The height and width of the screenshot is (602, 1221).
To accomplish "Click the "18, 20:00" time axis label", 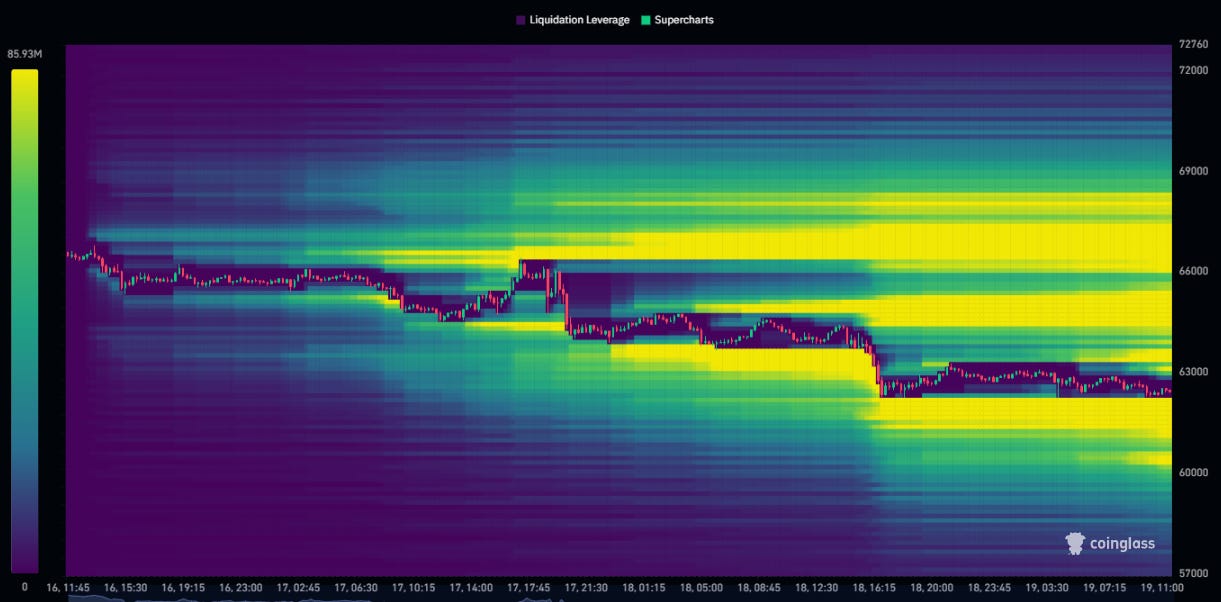I will 931,588.
